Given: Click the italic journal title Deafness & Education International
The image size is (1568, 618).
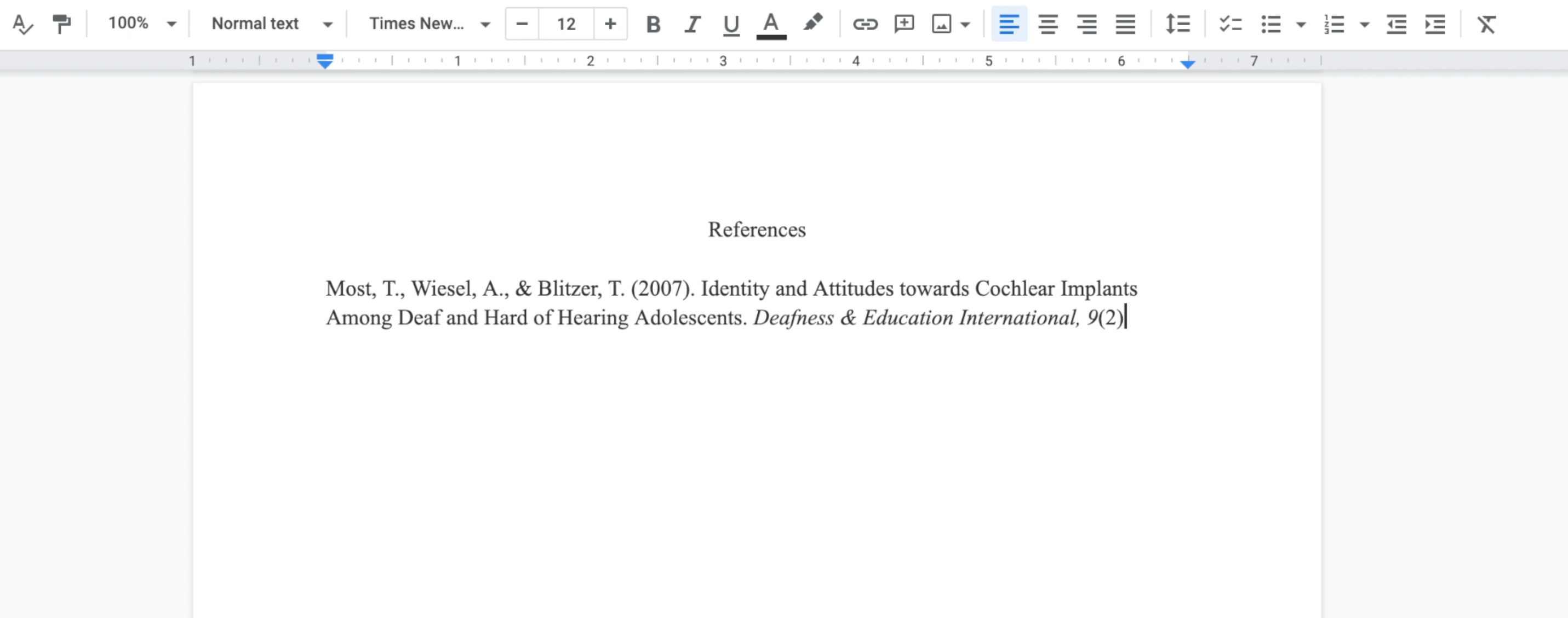Looking at the screenshot, I should coord(915,318).
